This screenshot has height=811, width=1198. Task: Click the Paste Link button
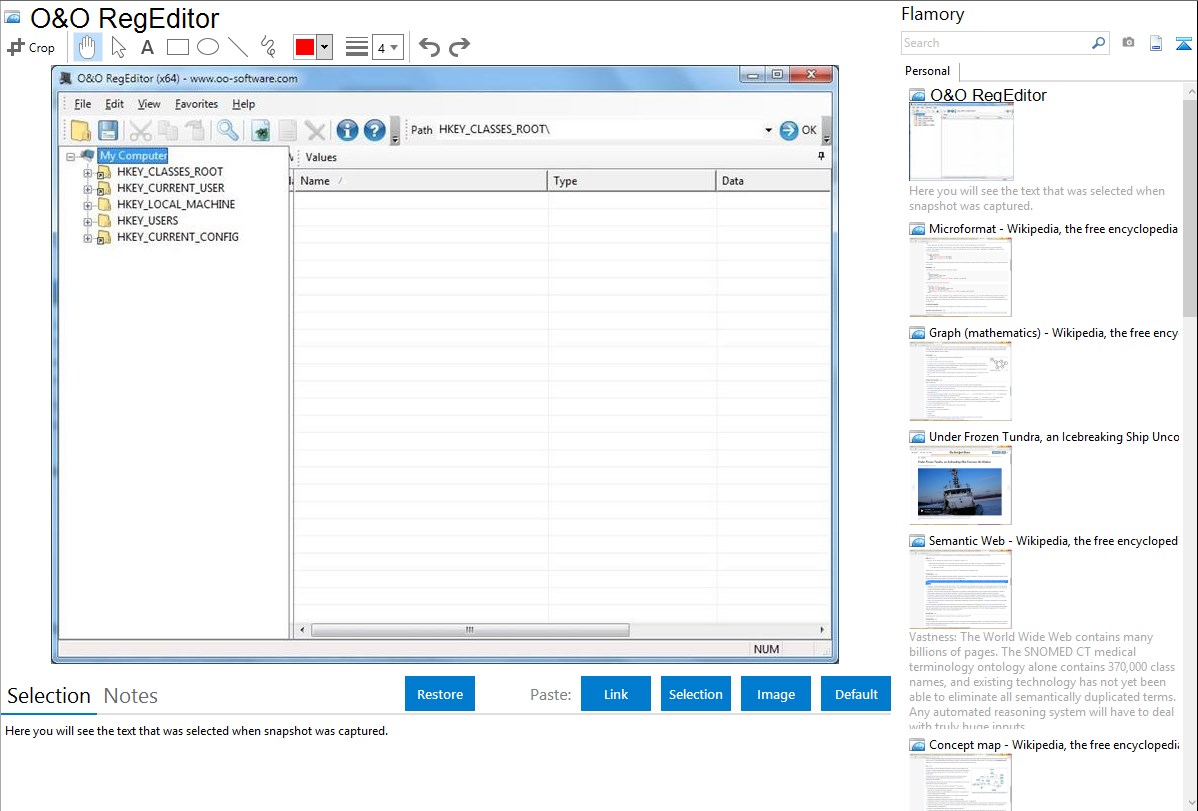pyautogui.click(x=616, y=694)
